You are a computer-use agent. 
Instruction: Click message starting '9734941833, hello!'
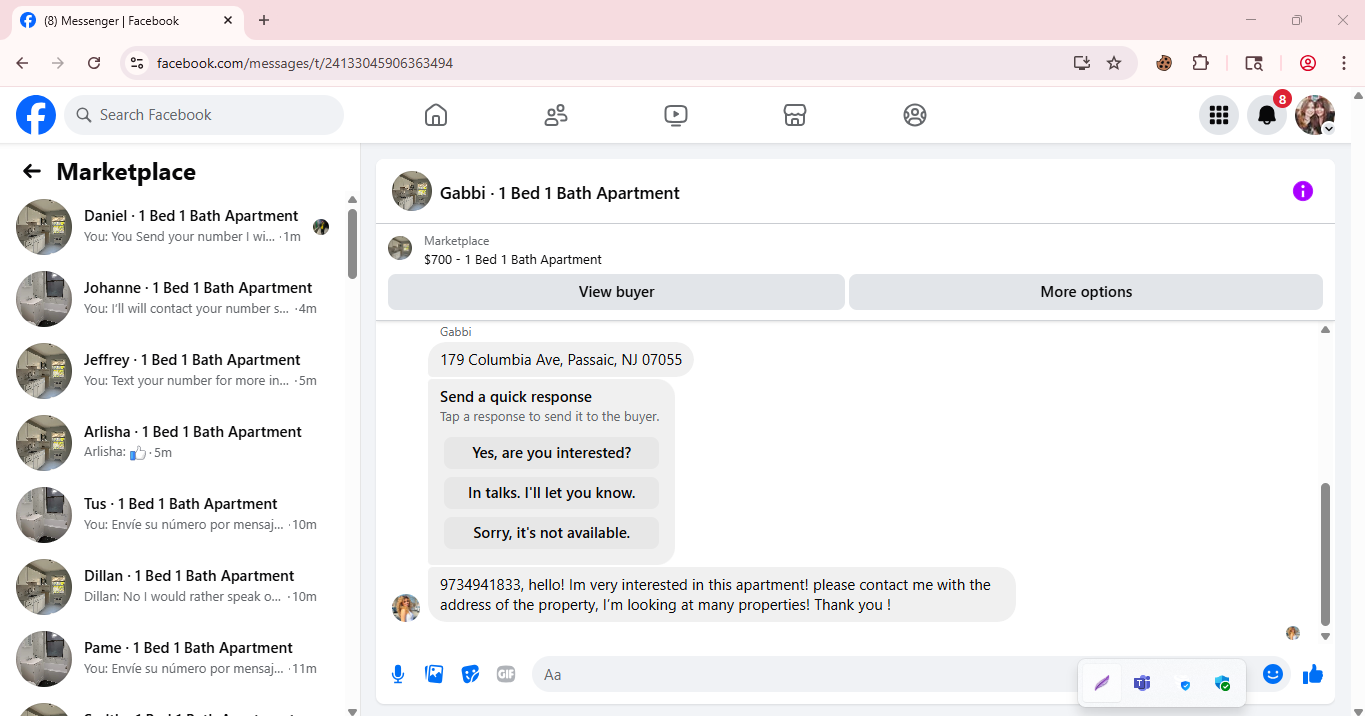click(721, 594)
